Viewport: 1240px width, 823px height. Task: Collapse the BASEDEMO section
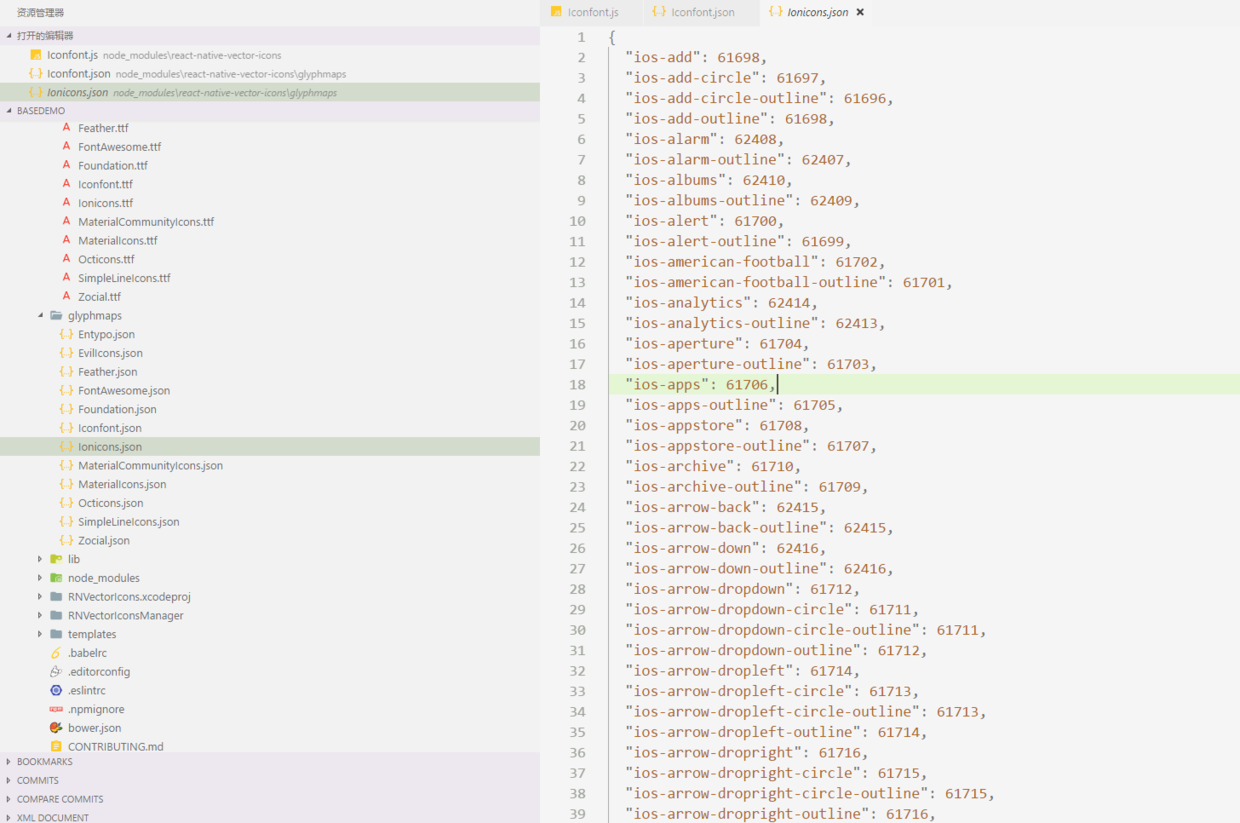pos(9,111)
